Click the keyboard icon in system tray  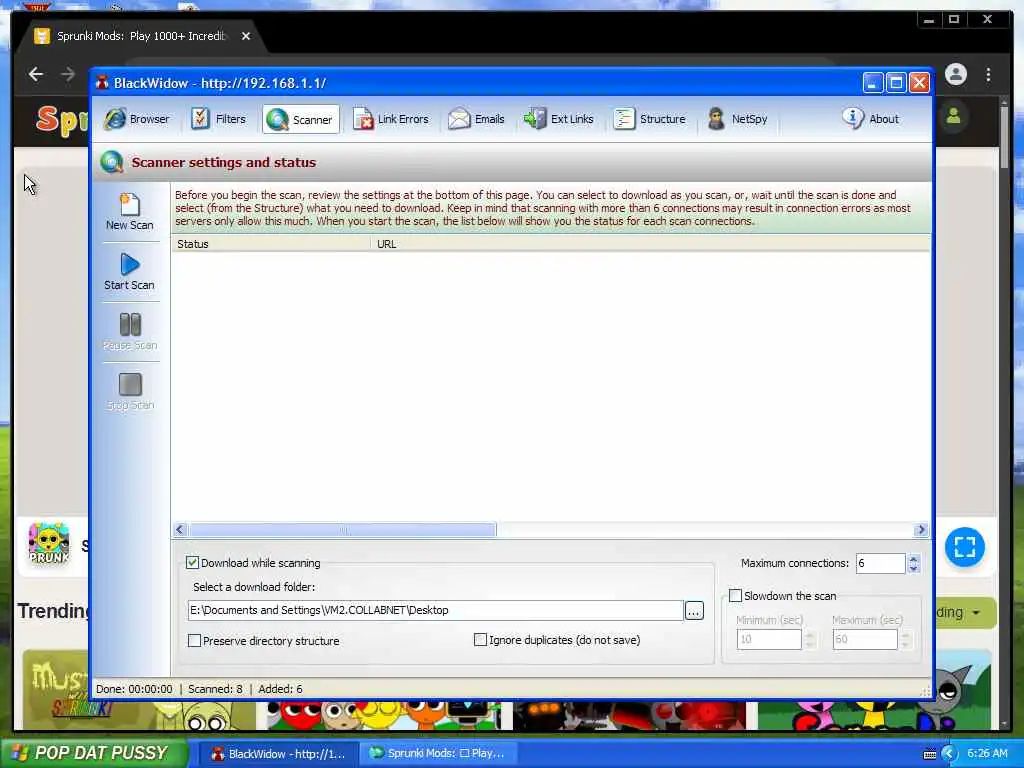coord(930,754)
